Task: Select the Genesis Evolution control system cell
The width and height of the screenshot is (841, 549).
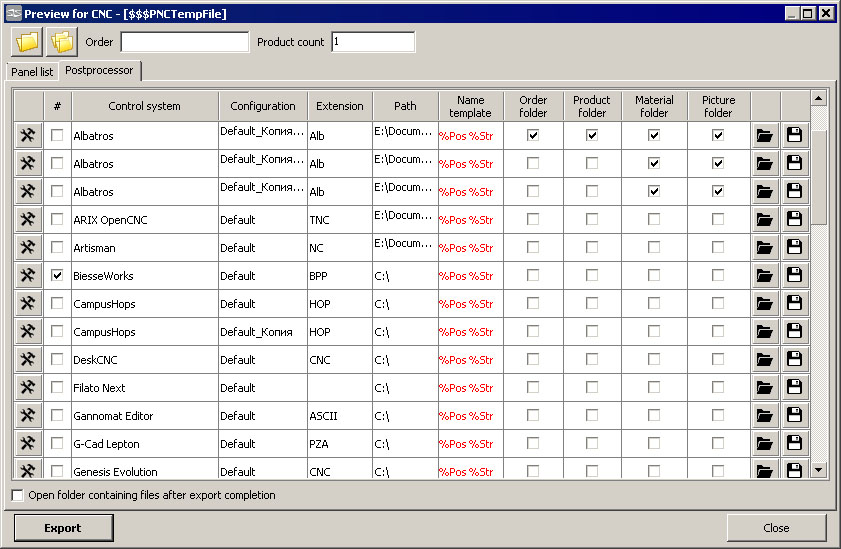Action: [145, 471]
